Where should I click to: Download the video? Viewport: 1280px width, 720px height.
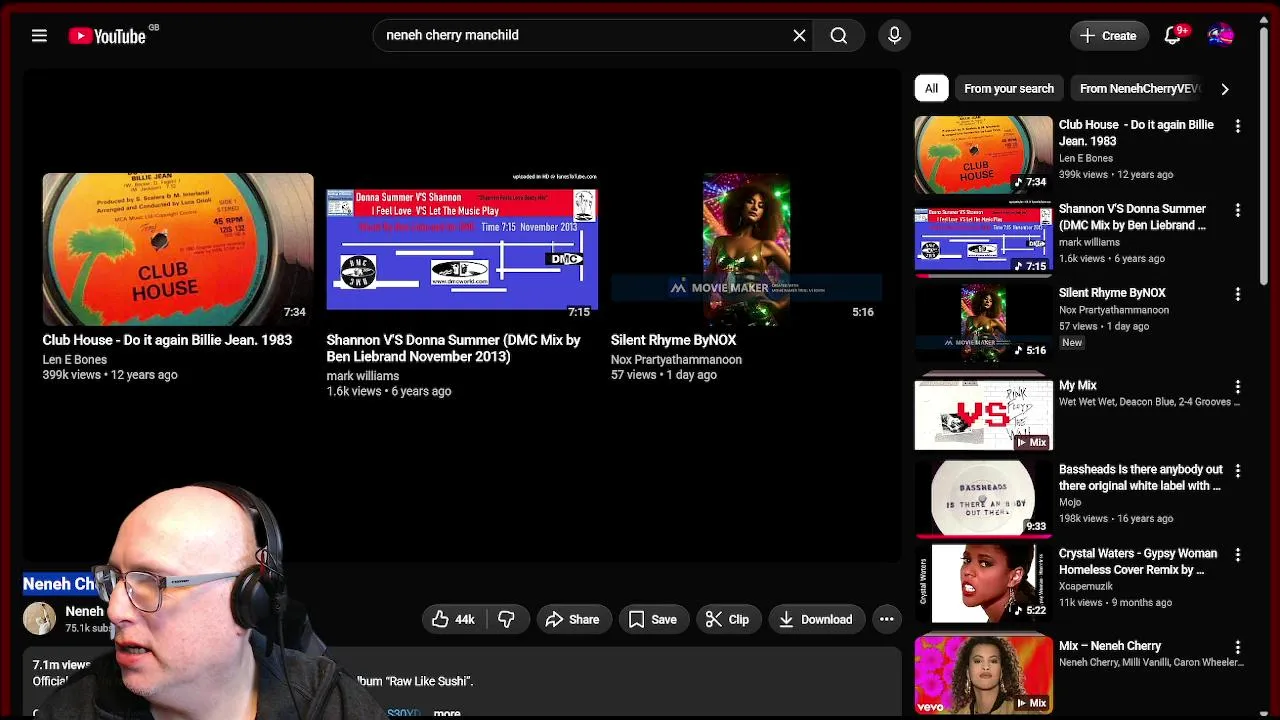coord(816,619)
